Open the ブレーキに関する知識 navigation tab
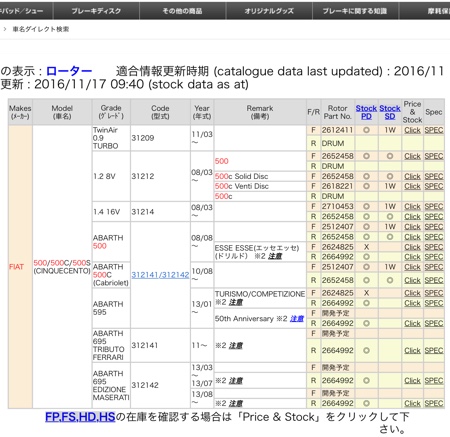Screen dimensions: 450x437 click(x=355, y=11)
